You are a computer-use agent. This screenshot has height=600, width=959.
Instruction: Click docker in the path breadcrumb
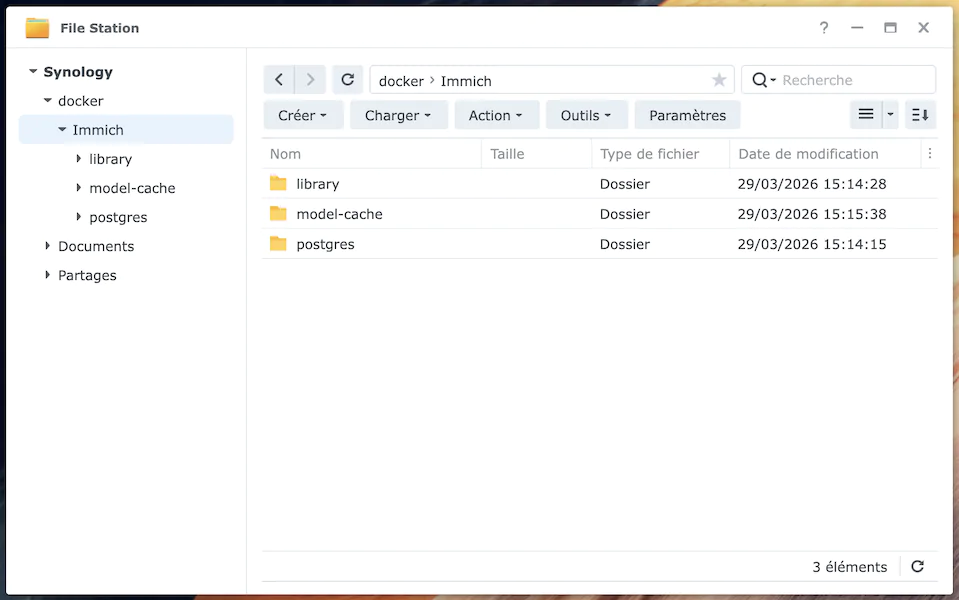pyautogui.click(x=401, y=81)
